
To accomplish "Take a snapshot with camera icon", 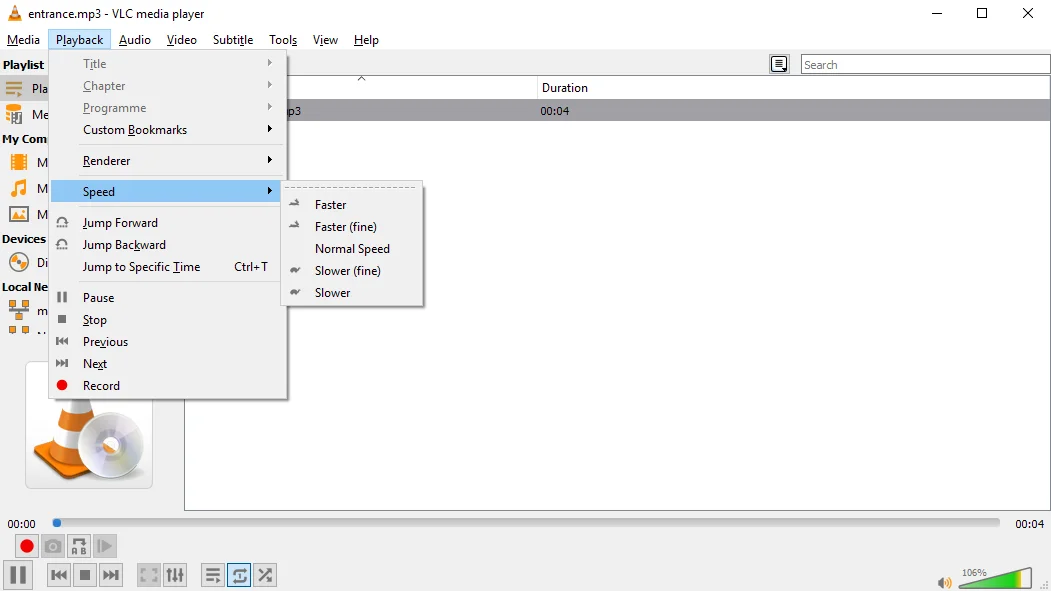I will pyautogui.click(x=53, y=546).
